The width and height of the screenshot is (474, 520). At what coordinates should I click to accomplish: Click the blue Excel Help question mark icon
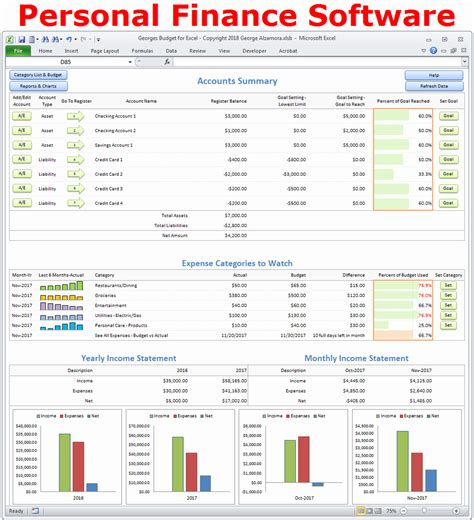click(433, 51)
